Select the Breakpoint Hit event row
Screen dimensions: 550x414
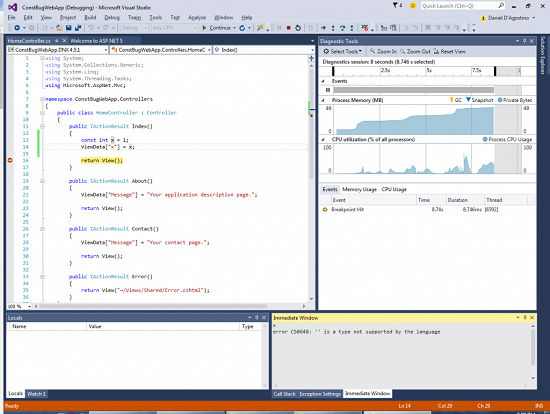pyautogui.click(x=427, y=209)
